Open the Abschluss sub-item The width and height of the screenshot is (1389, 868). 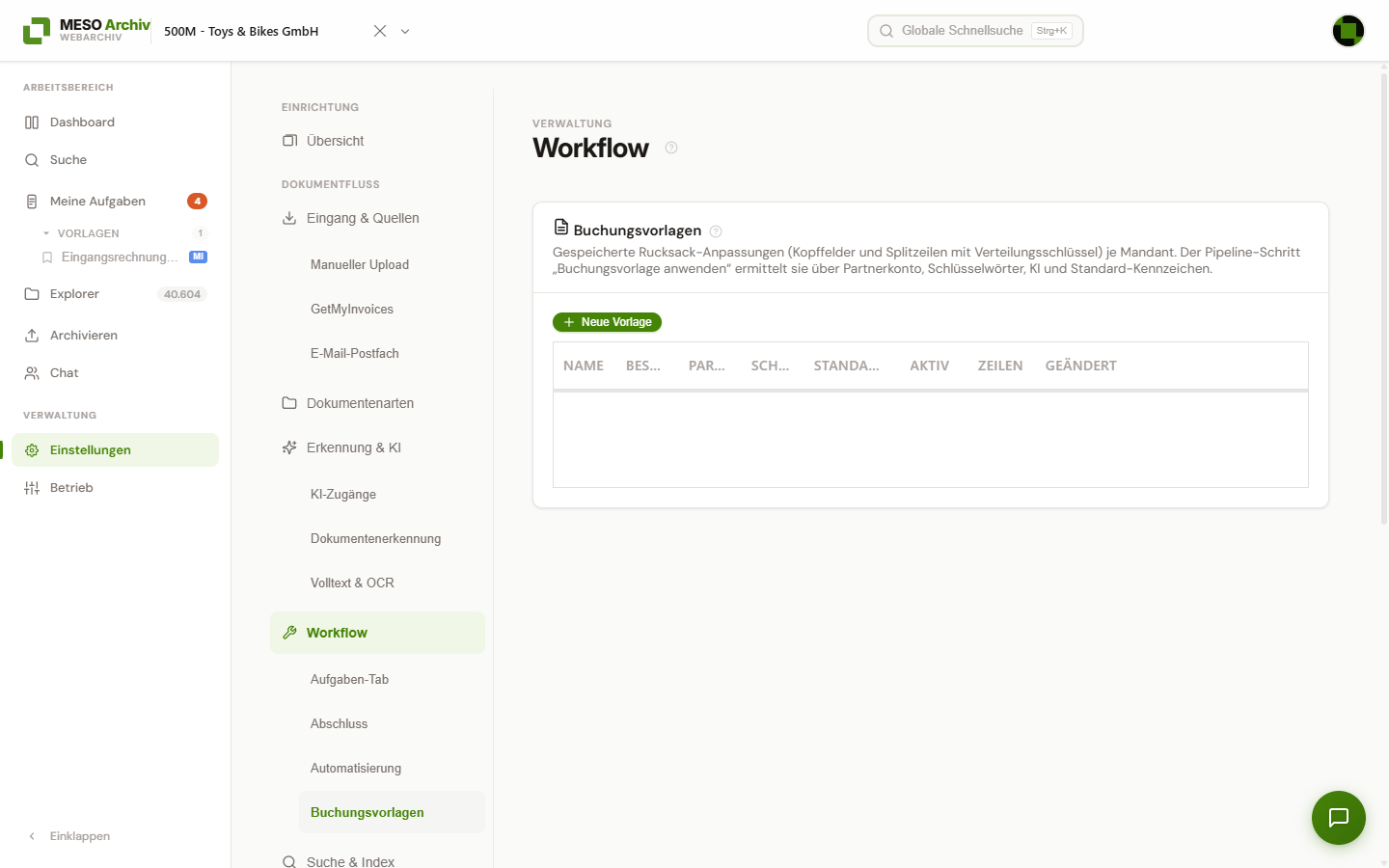click(392, 723)
